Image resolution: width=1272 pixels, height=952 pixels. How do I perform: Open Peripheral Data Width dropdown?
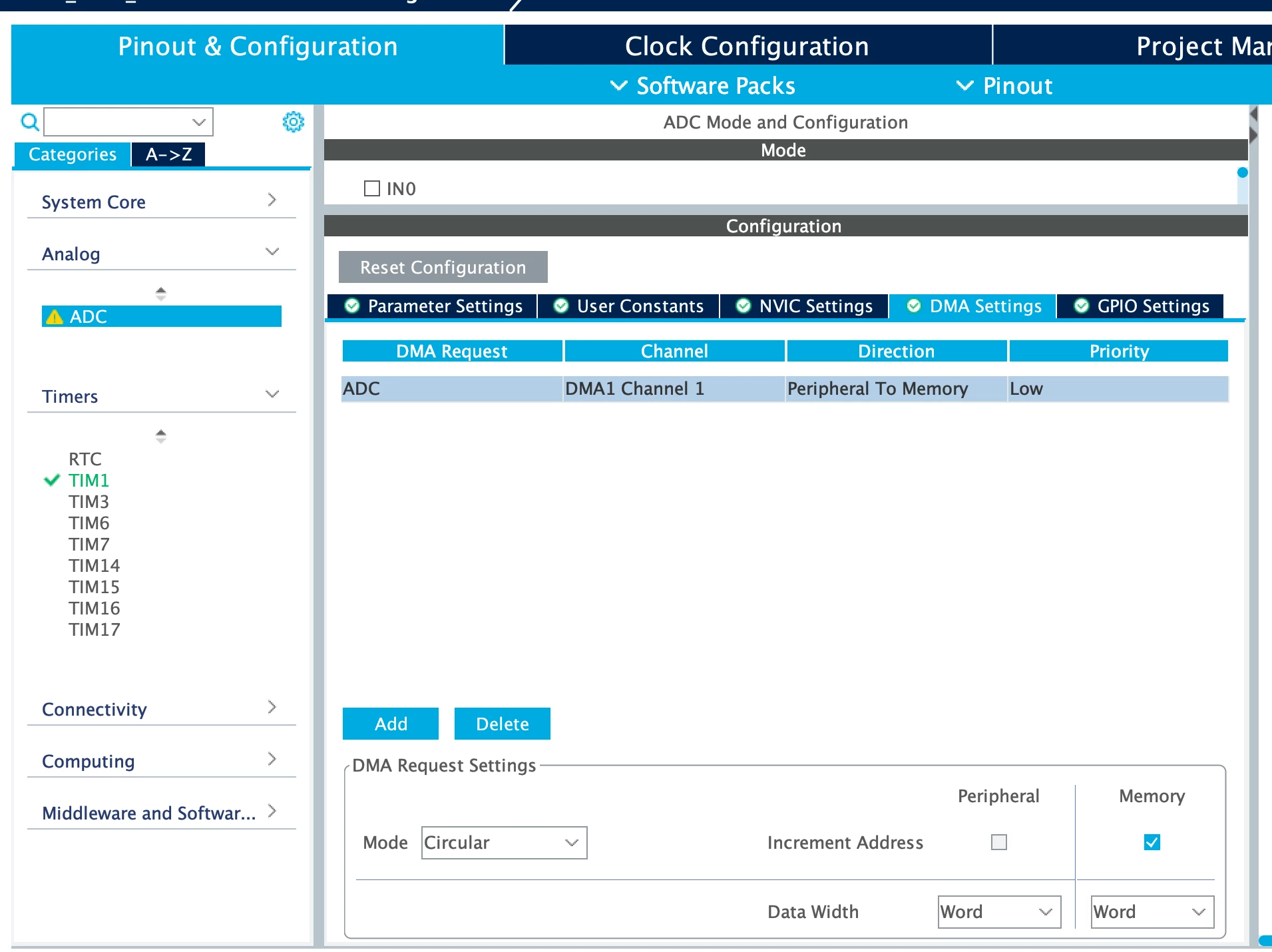[999, 912]
